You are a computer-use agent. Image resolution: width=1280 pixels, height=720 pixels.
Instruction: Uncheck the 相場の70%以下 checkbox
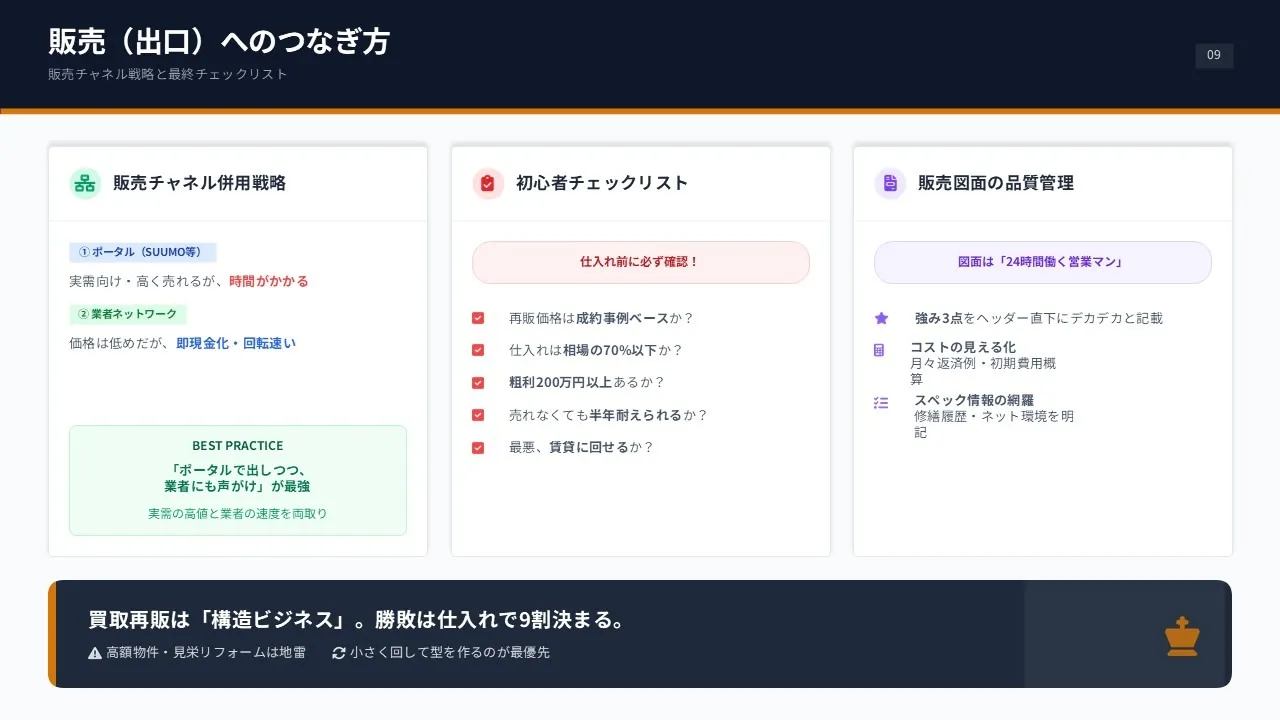pyautogui.click(x=478, y=350)
